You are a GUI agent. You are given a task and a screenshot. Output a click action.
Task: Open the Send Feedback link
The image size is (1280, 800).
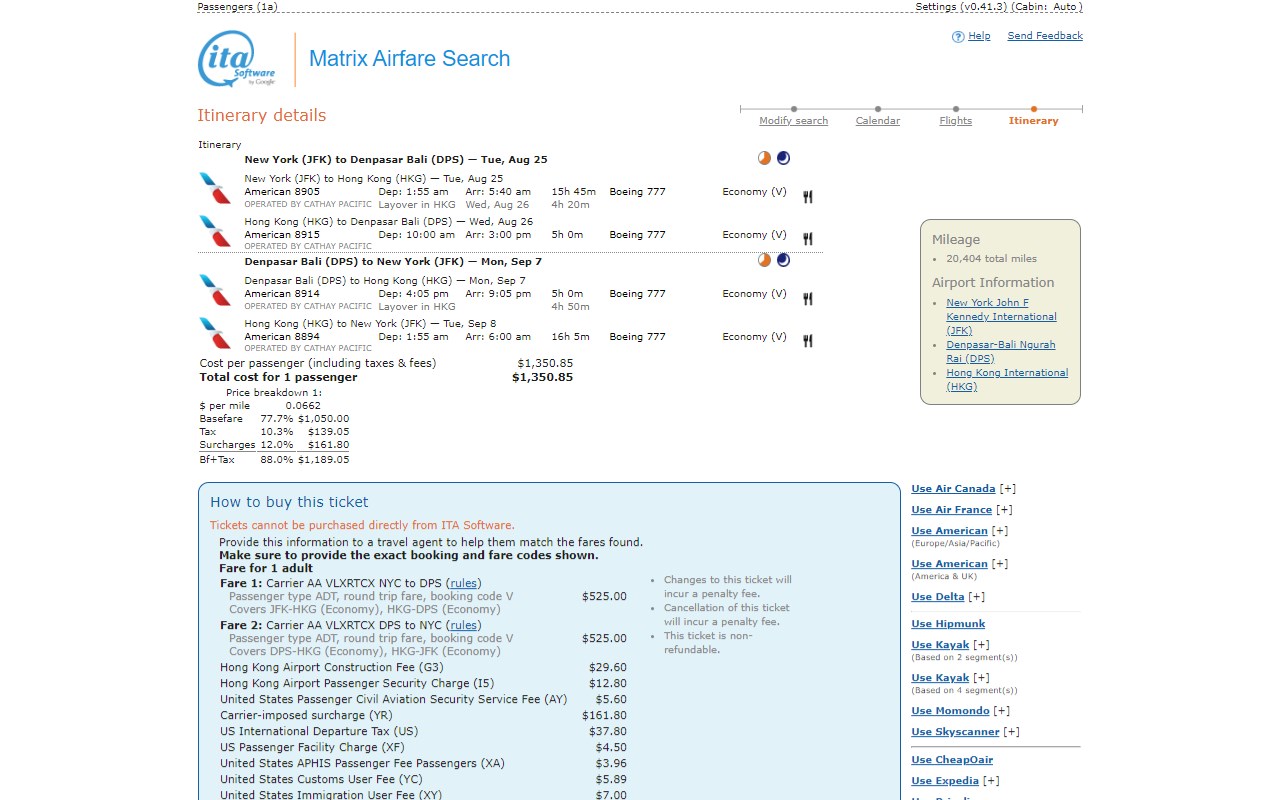tap(1045, 36)
